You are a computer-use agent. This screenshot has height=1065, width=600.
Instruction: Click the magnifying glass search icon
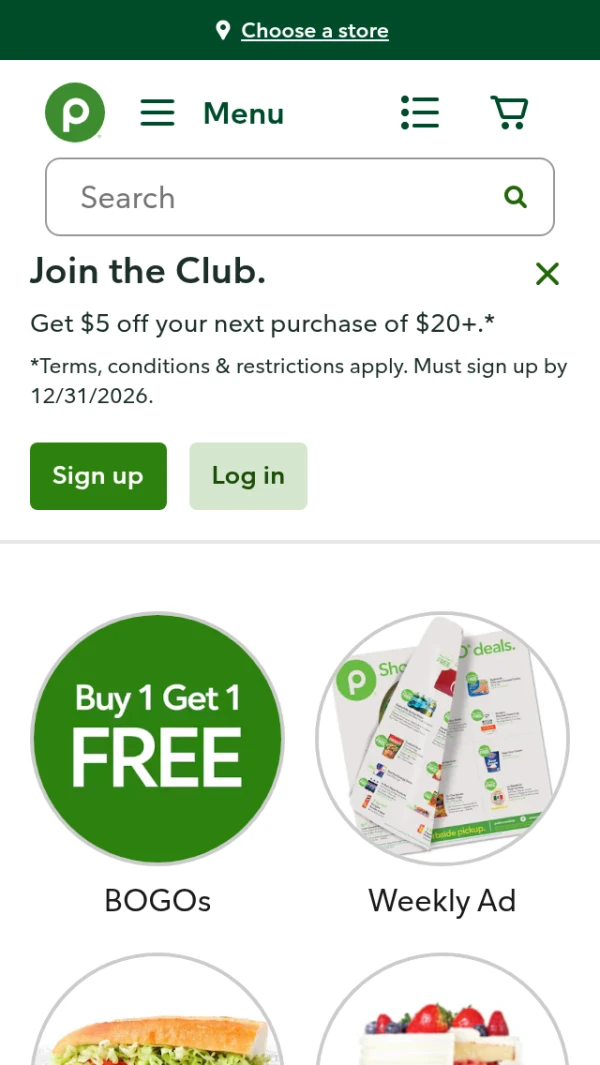516,197
